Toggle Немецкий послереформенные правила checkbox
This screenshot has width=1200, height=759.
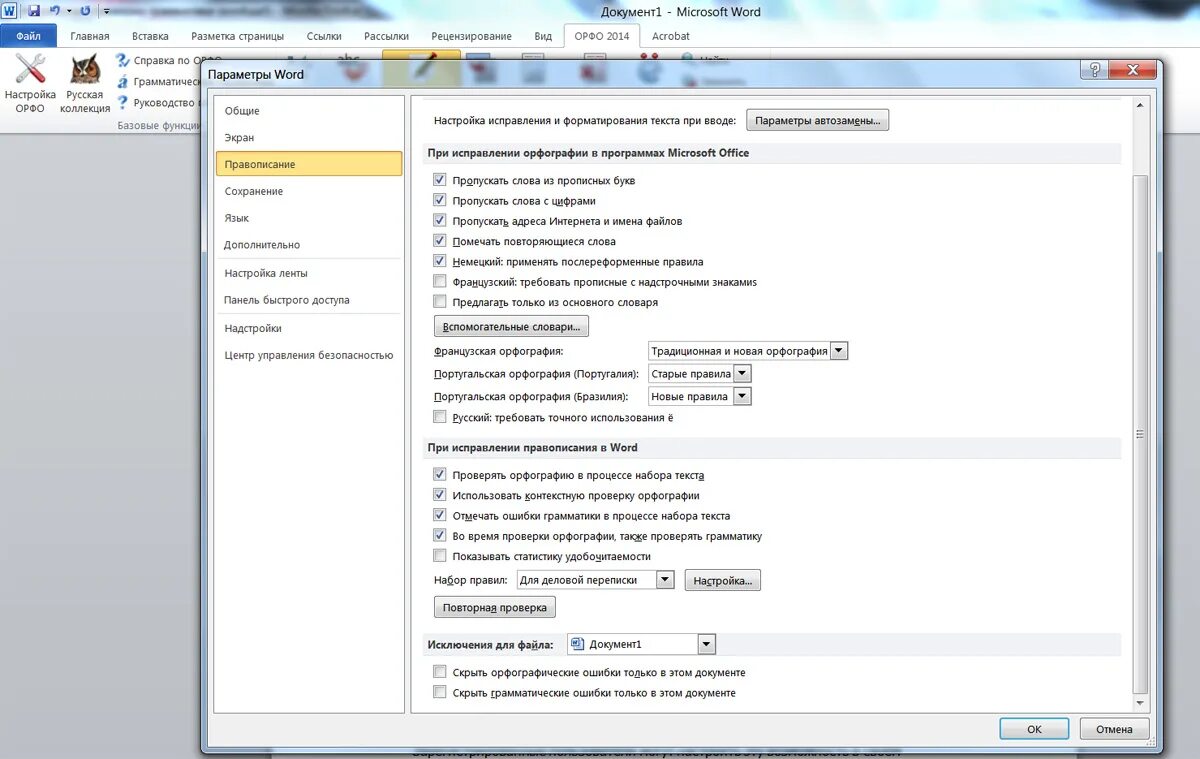point(440,261)
